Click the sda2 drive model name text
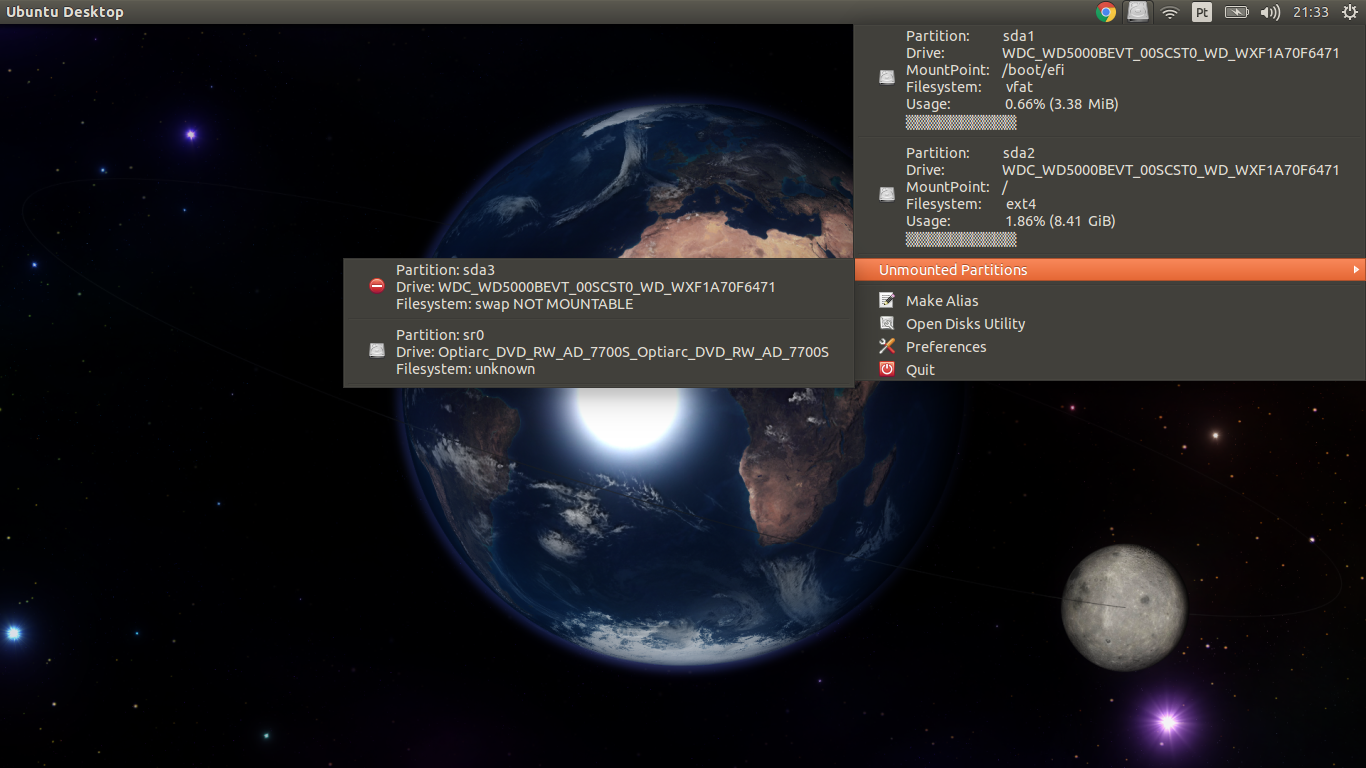Screen dimensions: 1366x768 (x=1171, y=170)
